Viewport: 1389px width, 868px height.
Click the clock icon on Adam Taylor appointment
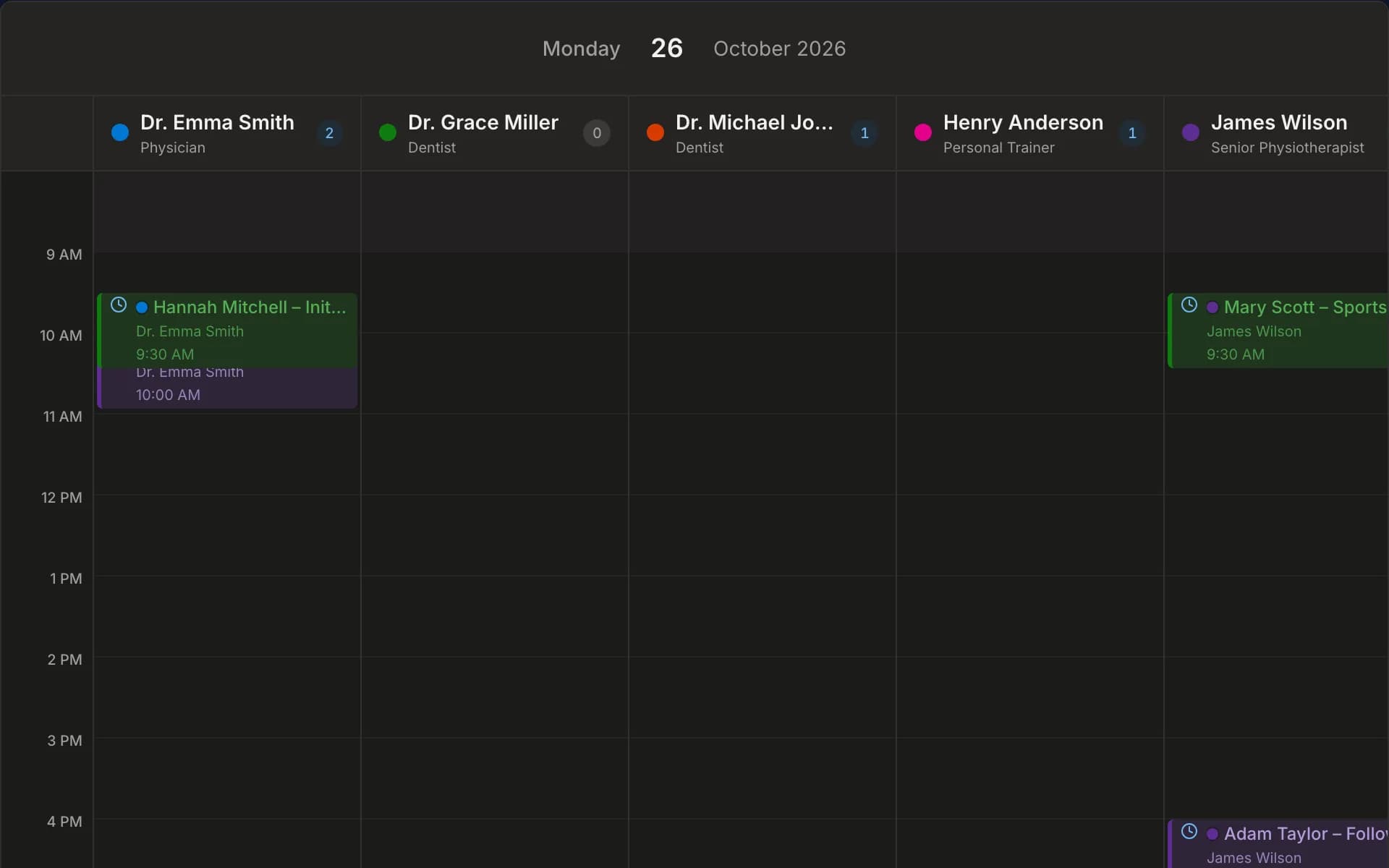[1189, 831]
